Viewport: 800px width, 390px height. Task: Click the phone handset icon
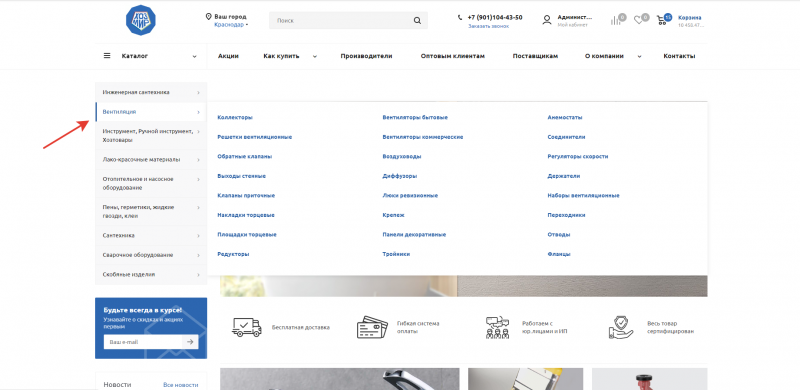click(x=460, y=17)
